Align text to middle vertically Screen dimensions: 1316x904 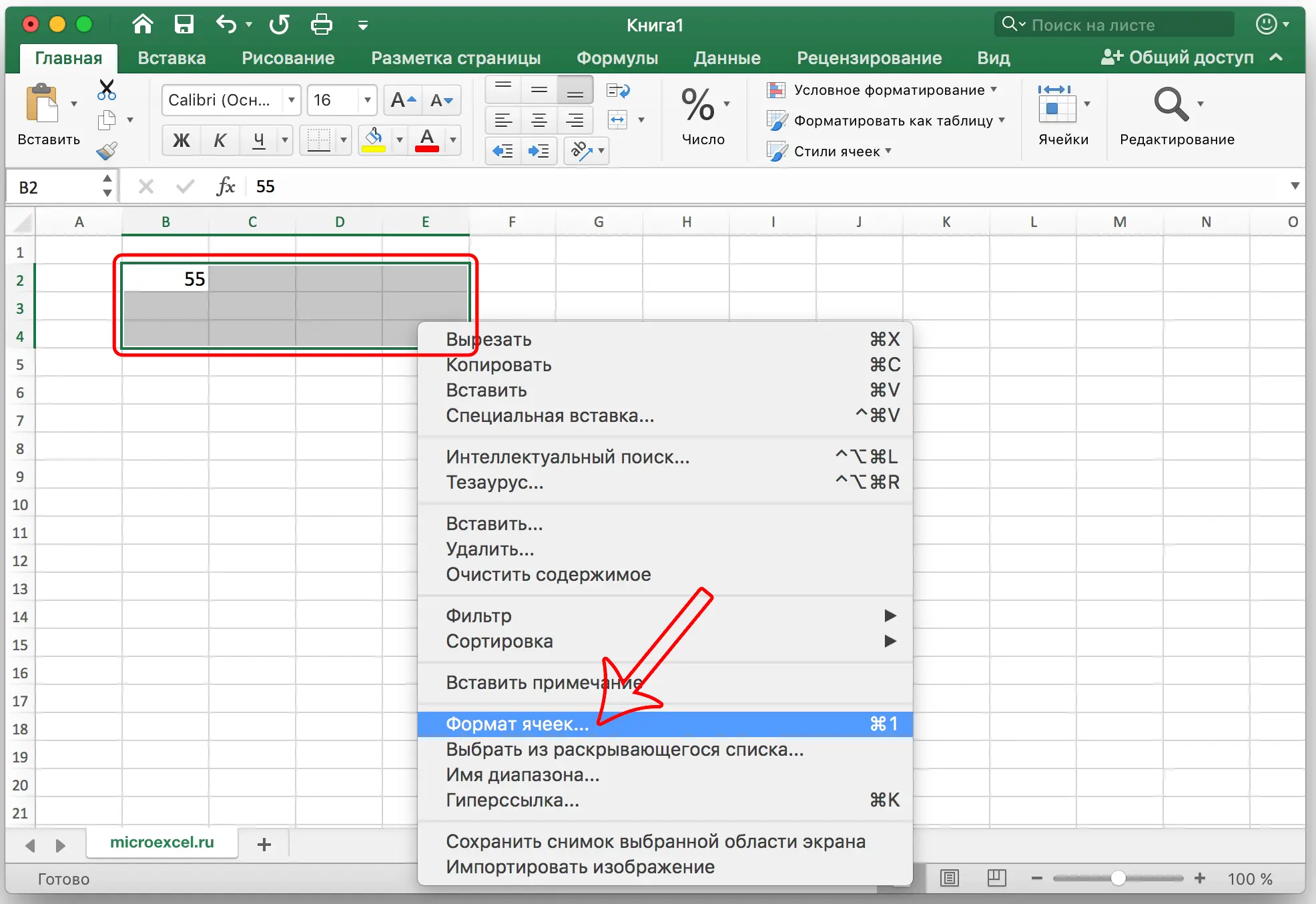tap(539, 89)
